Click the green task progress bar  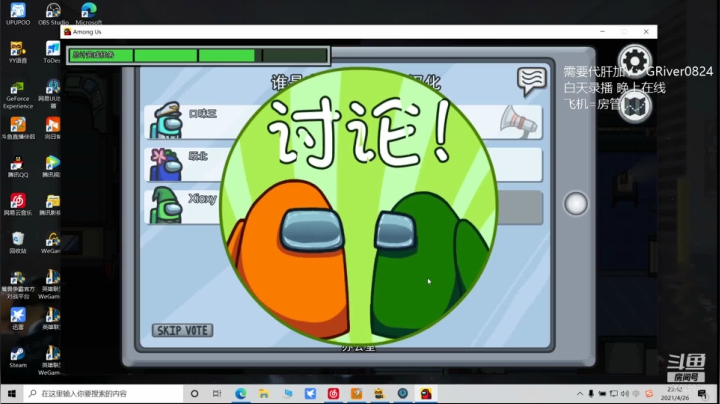[198, 55]
